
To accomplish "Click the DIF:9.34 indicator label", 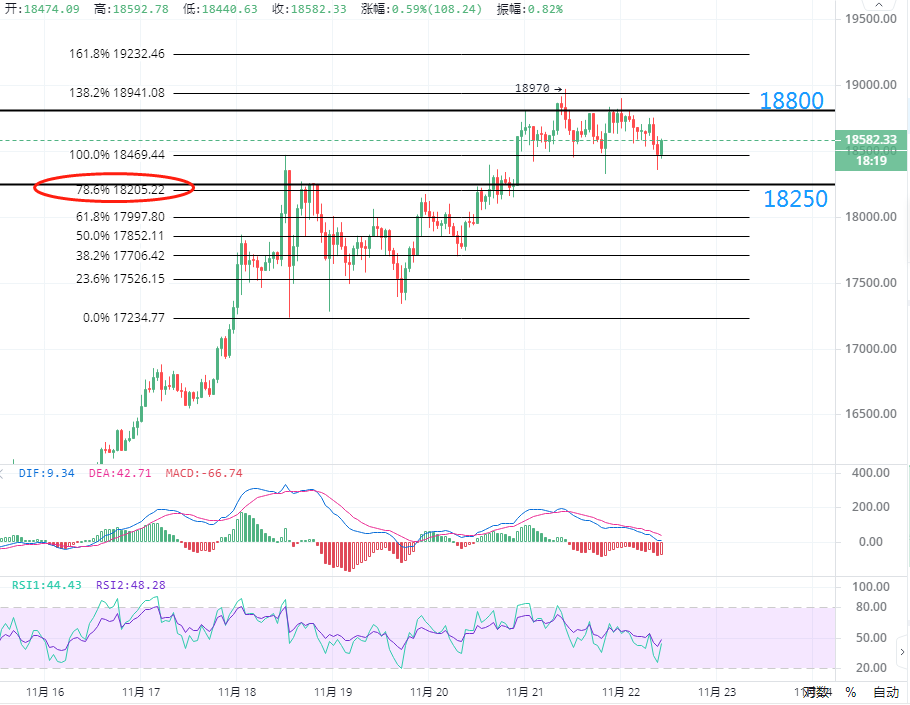I will 46,473.
